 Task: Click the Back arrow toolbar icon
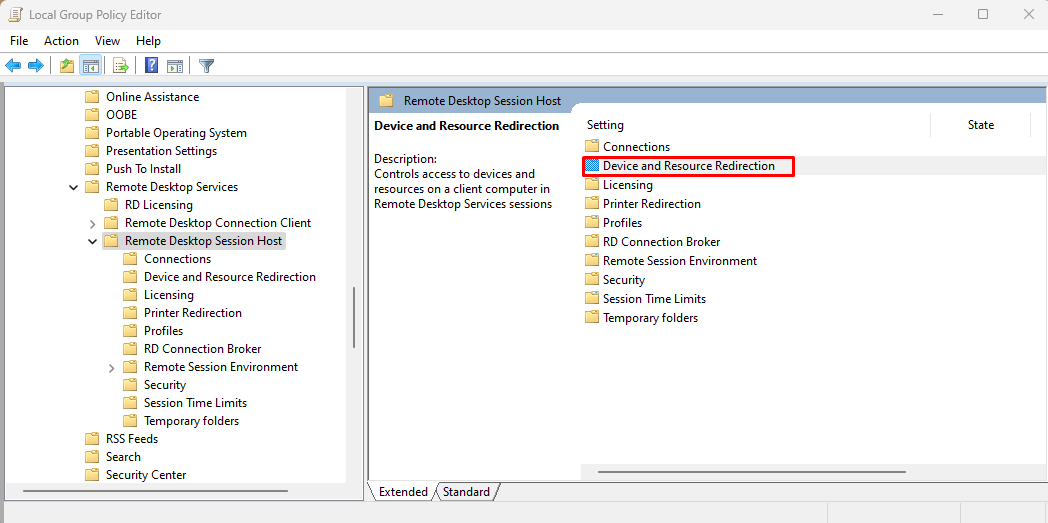(13, 65)
